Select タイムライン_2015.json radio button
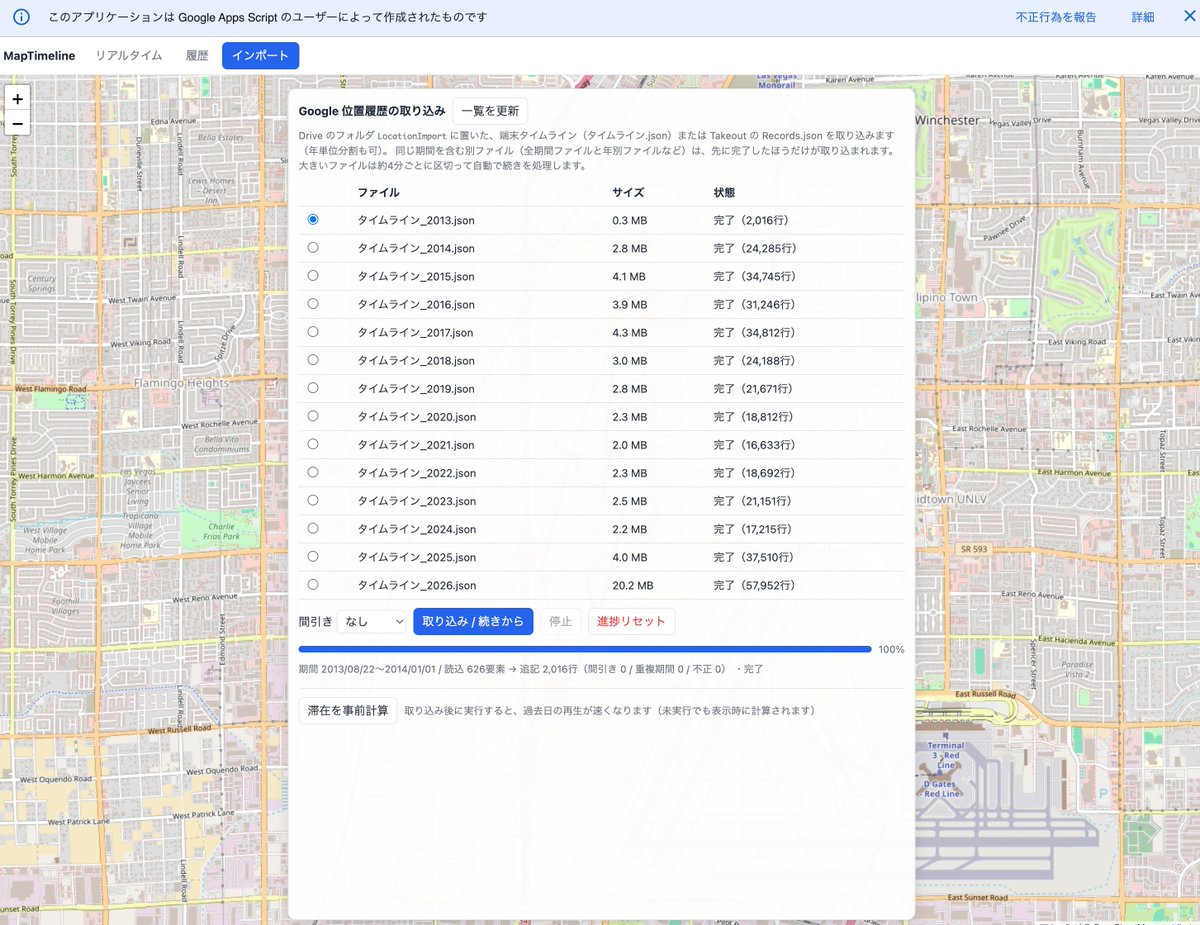The height and width of the screenshot is (925, 1200). click(x=313, y=275)
